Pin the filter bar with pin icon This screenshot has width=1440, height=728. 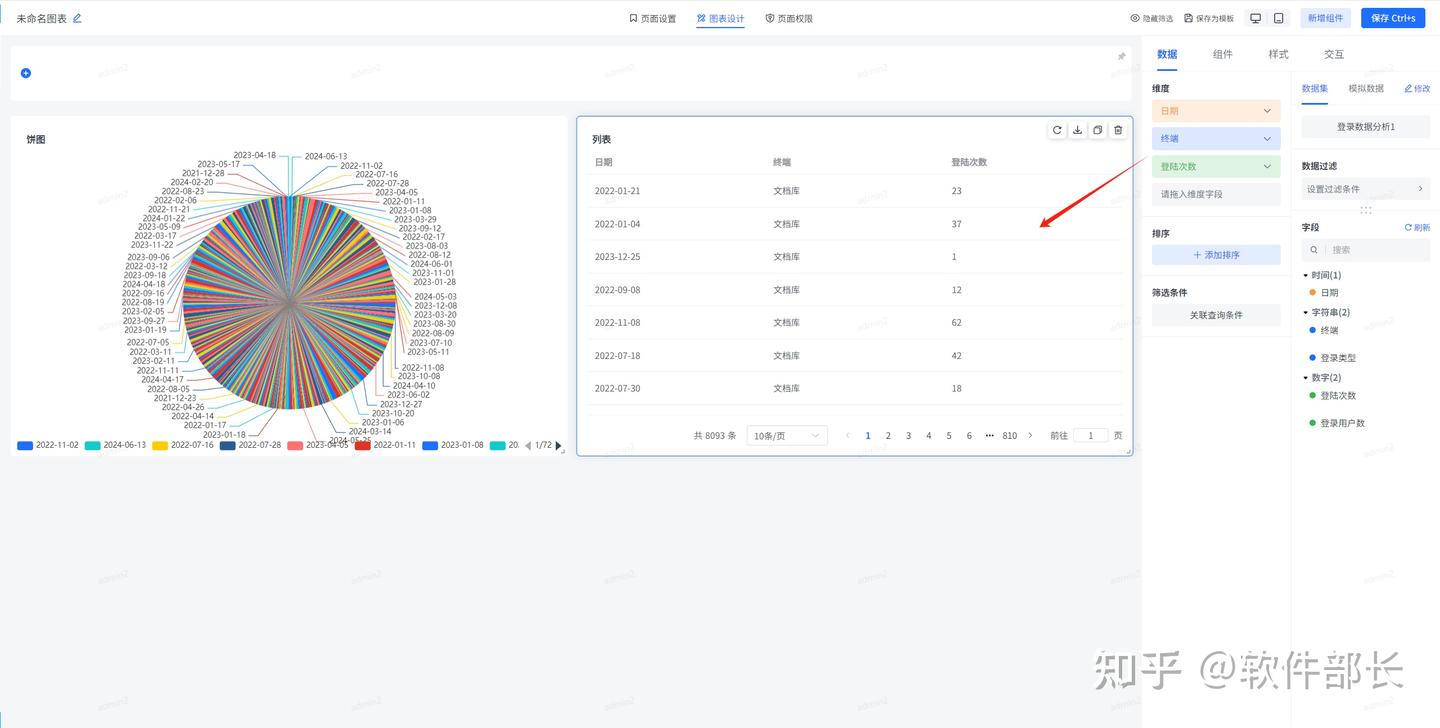(1121, 56)
